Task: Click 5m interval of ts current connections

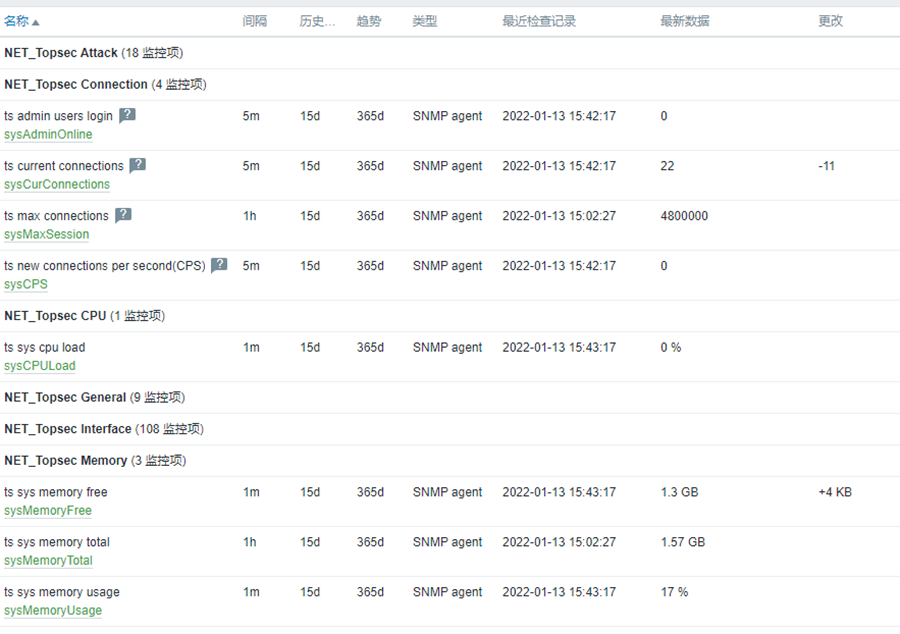Action: coord(251,166)
